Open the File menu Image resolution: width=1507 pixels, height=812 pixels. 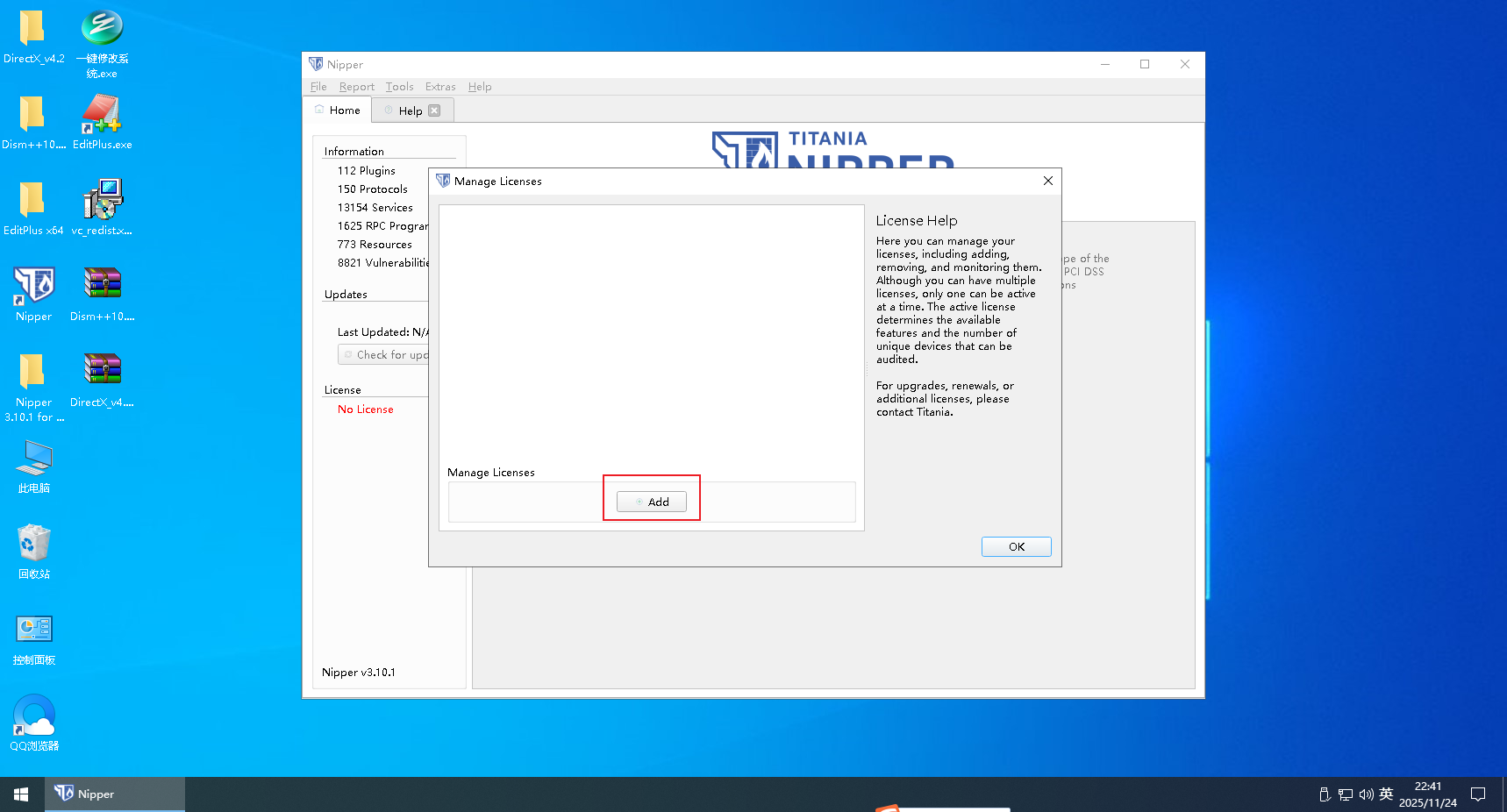318,87
